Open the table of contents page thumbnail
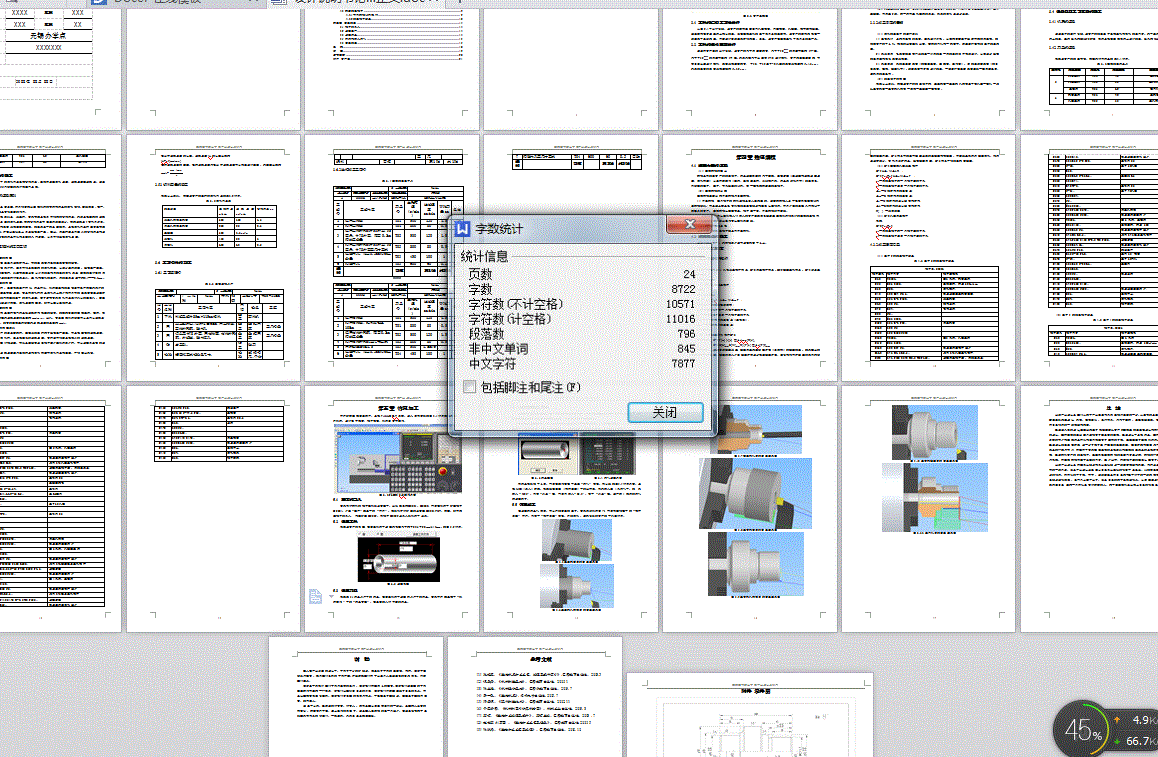Viewport: 1158px width, 757px height. tap(391, 69)
